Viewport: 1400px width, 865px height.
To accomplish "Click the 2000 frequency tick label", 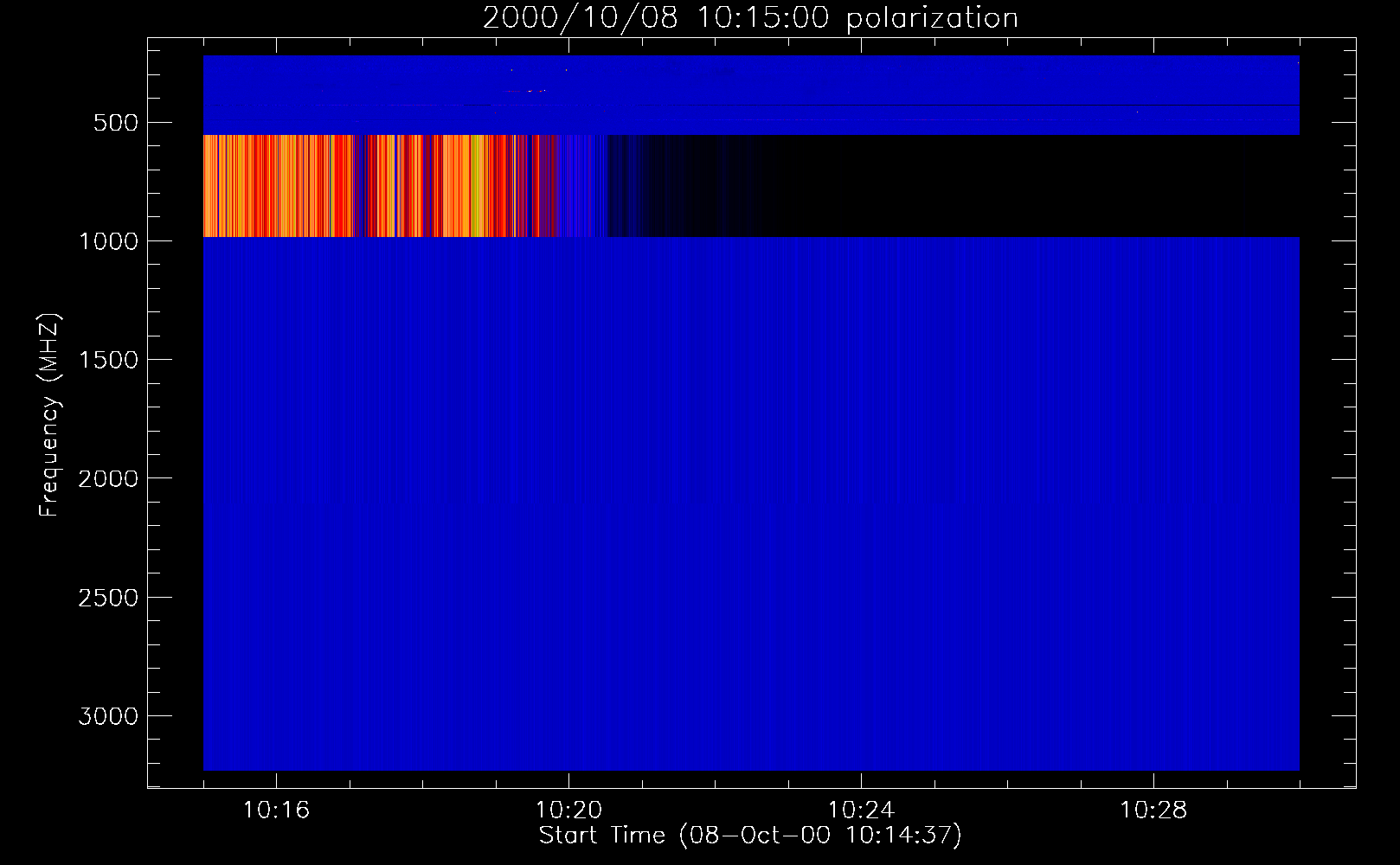I will click(x=109, y=478).
